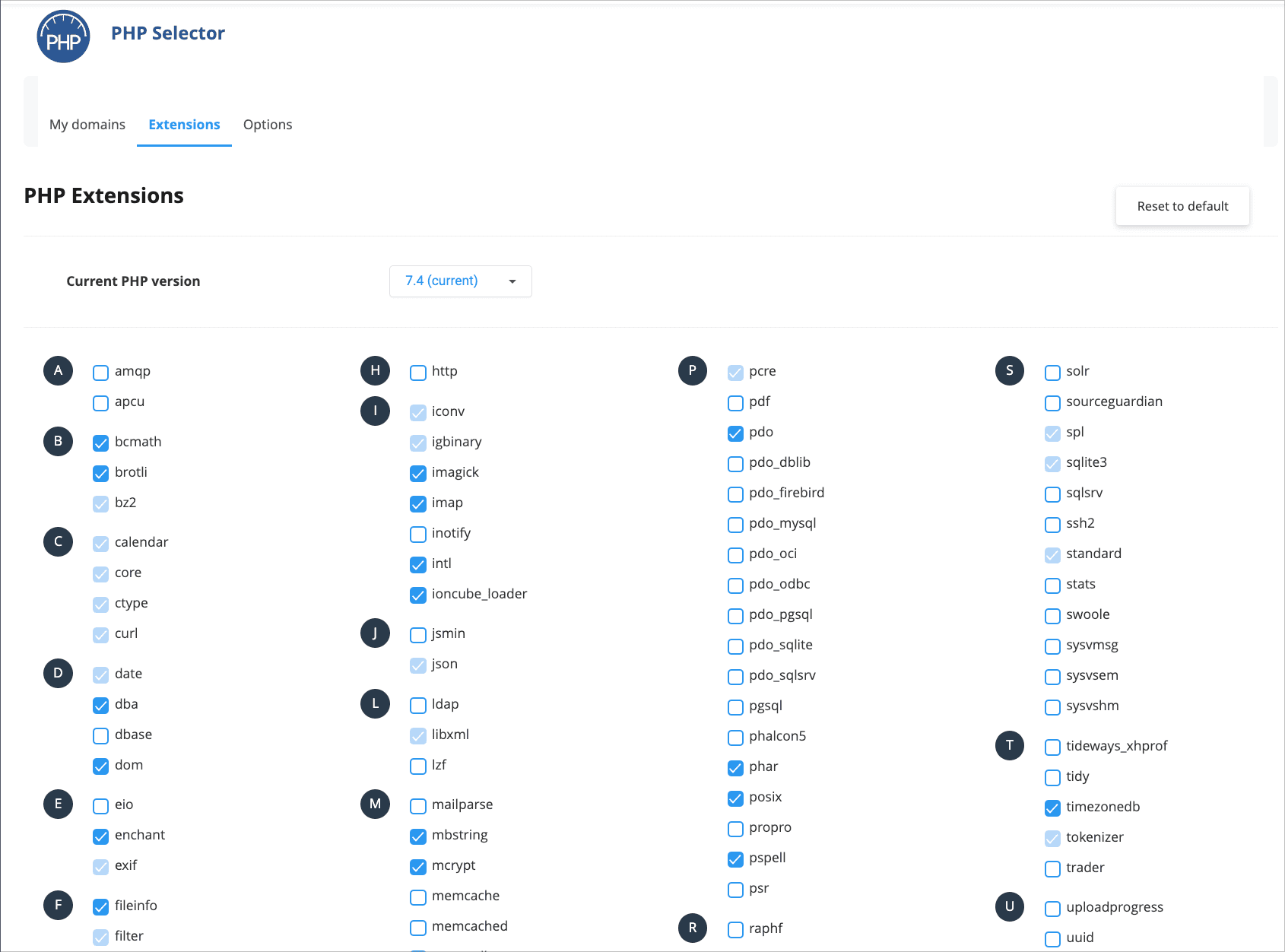Click the letter D group badge
1285x952 pixels.
click(58, 674)
